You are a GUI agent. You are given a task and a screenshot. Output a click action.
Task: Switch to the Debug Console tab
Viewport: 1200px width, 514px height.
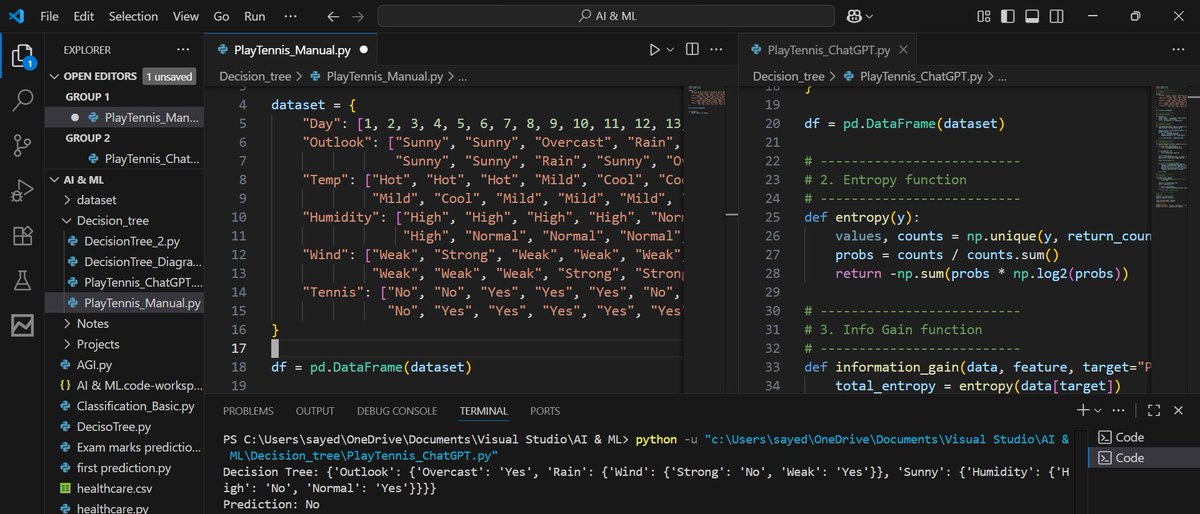pyautogui.click(x=397, y=411)
